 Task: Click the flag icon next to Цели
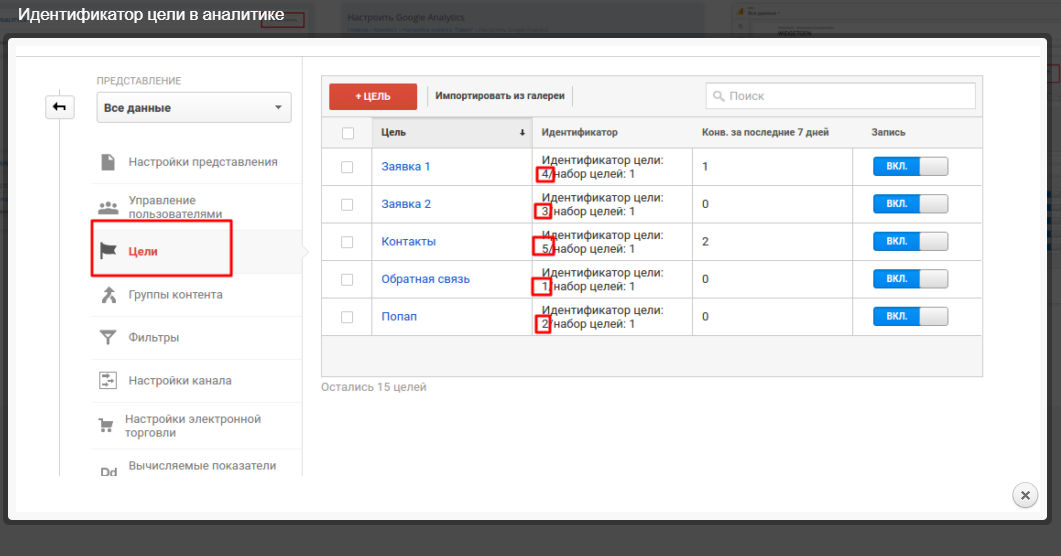coord(108,251)
